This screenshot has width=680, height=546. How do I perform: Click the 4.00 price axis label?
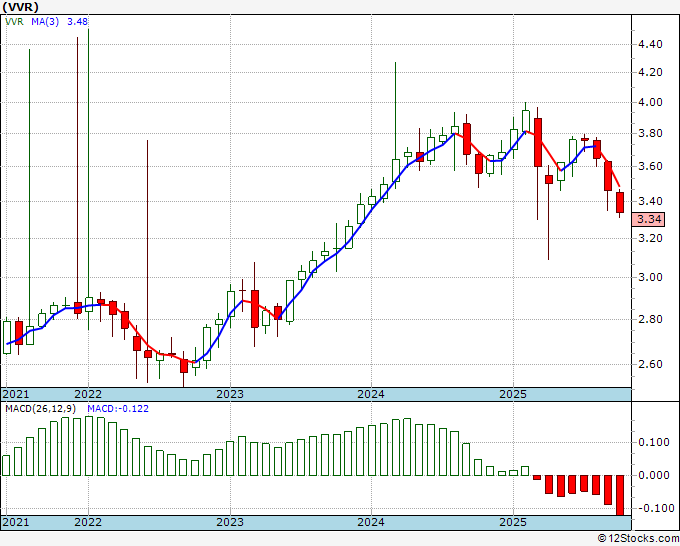click(x=651, y=103)
